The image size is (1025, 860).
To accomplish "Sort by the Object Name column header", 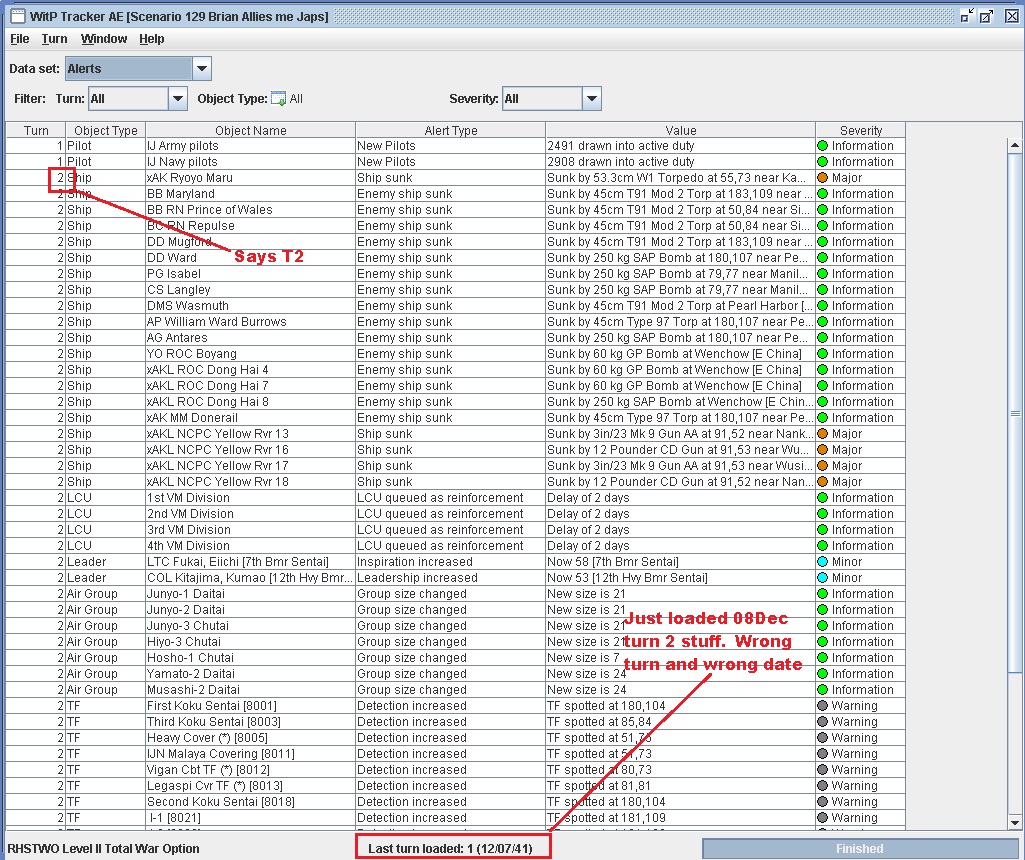I will pos(251,130).
